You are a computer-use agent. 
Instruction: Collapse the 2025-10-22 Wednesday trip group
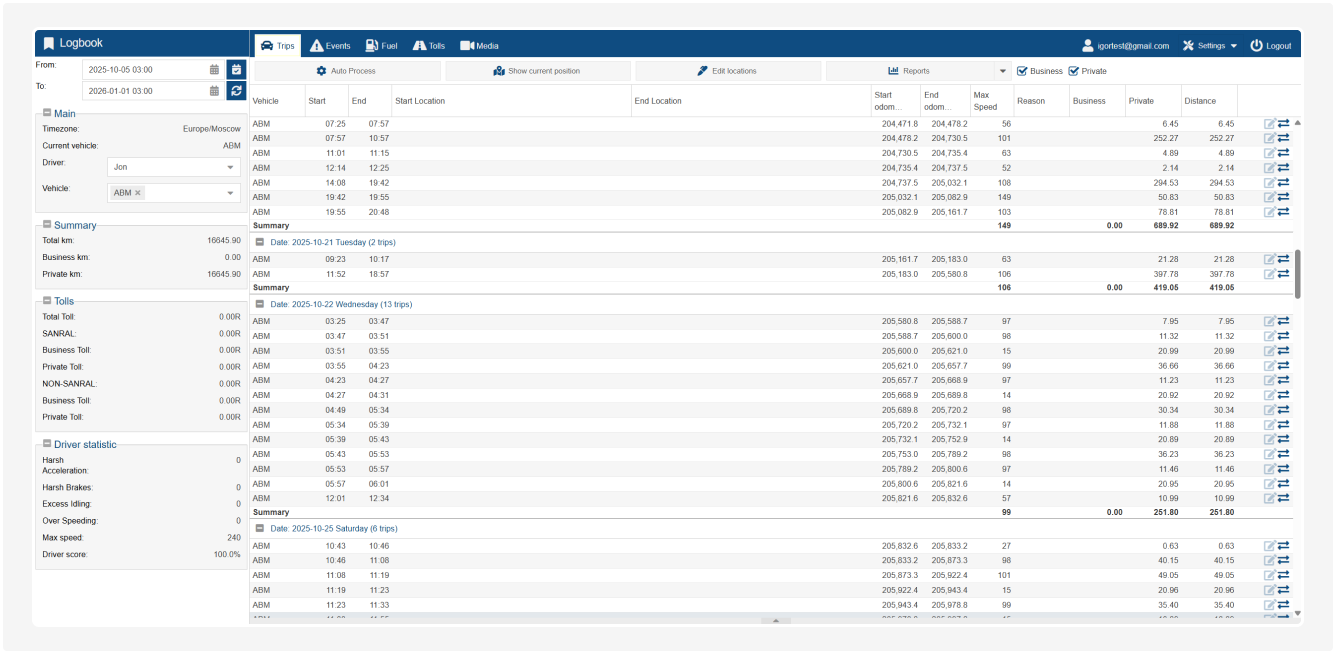[x=259, y=304]
